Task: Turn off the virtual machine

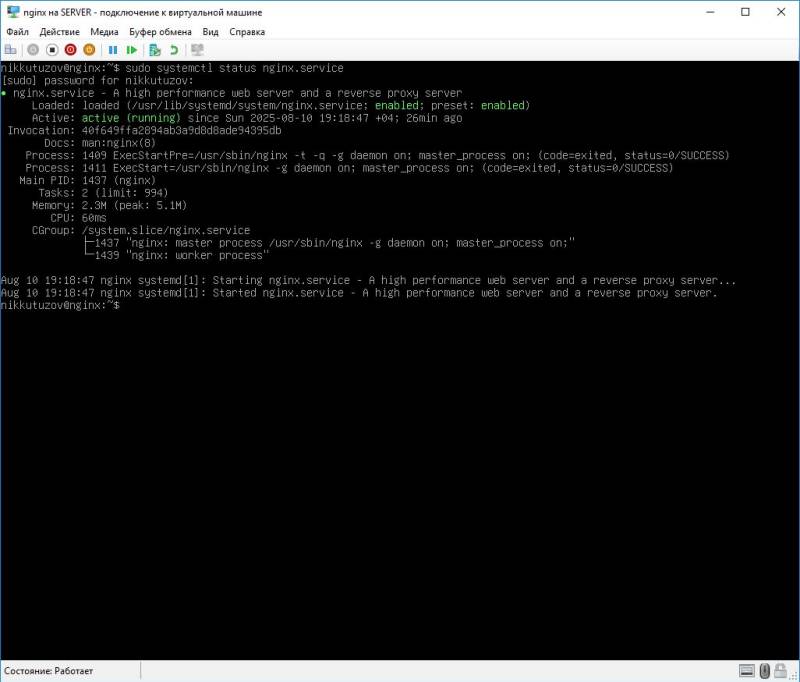Action: tap(52, 50)
